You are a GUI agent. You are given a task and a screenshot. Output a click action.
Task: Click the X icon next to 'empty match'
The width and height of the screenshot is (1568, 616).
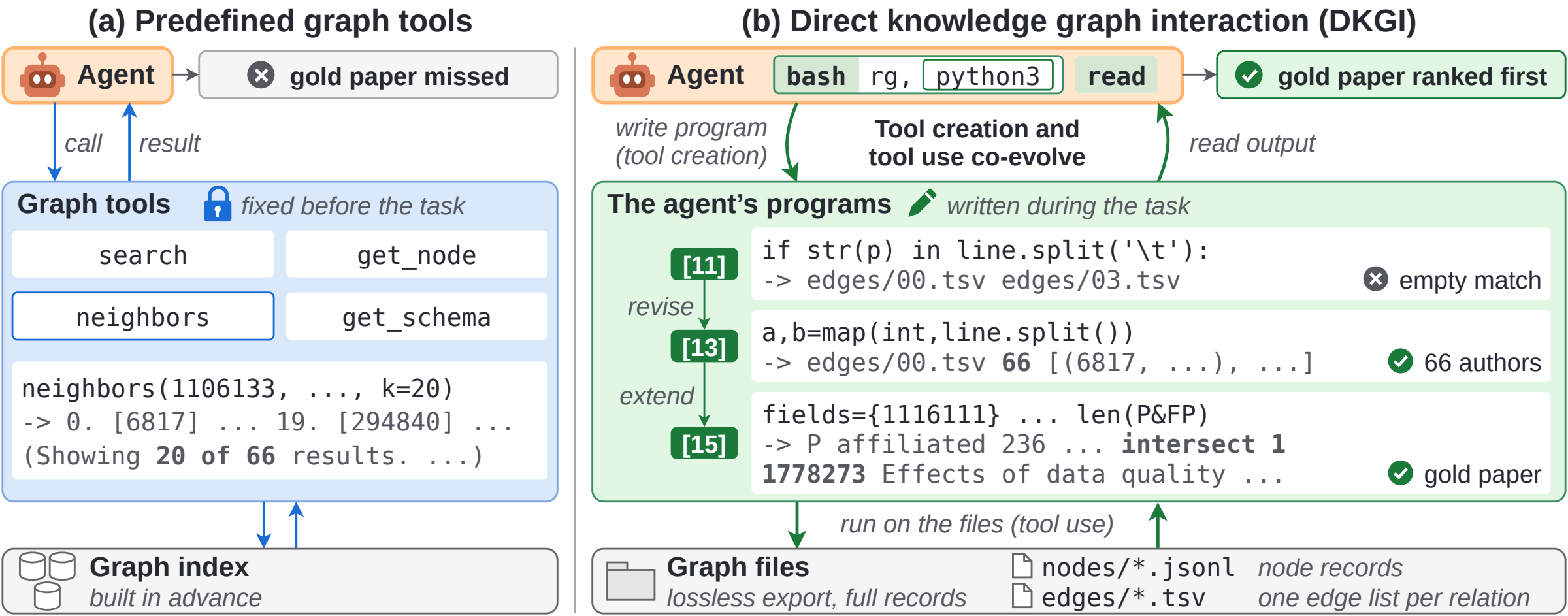coord(1375,279)
